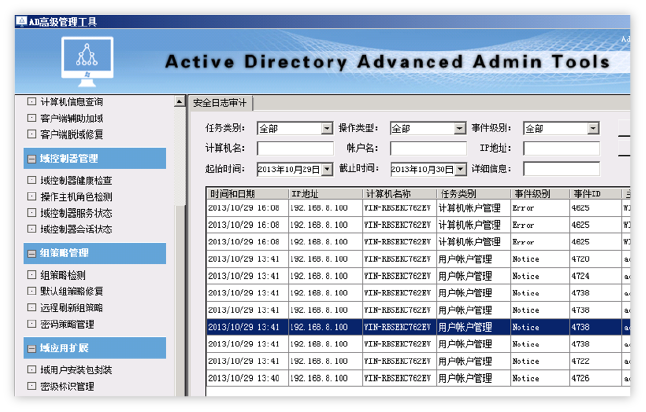This screenshot has width=646, height=412.
Task: Sort by the 计算机名称 column header
Action: [x=399, y=194]
